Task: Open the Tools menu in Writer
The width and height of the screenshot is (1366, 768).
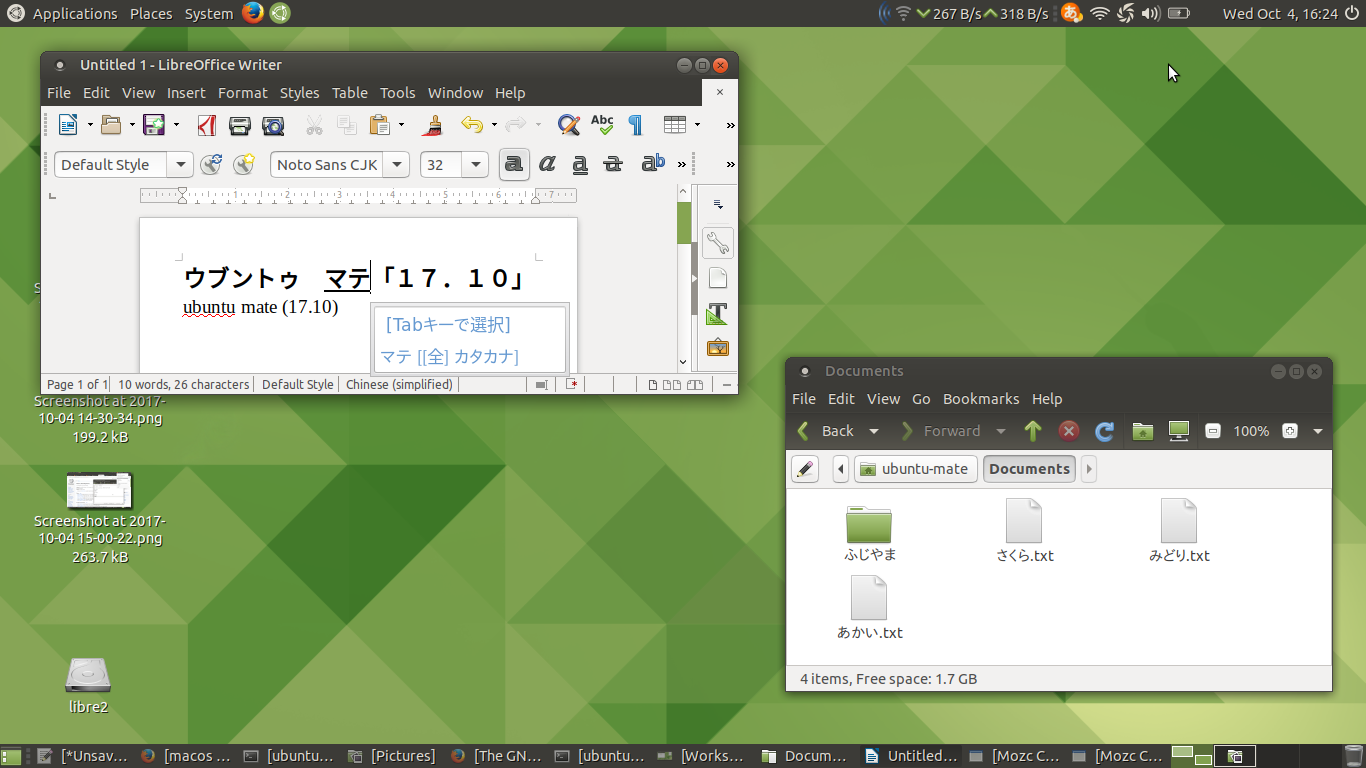Action: pyautogui.click(x=397, y=93)
